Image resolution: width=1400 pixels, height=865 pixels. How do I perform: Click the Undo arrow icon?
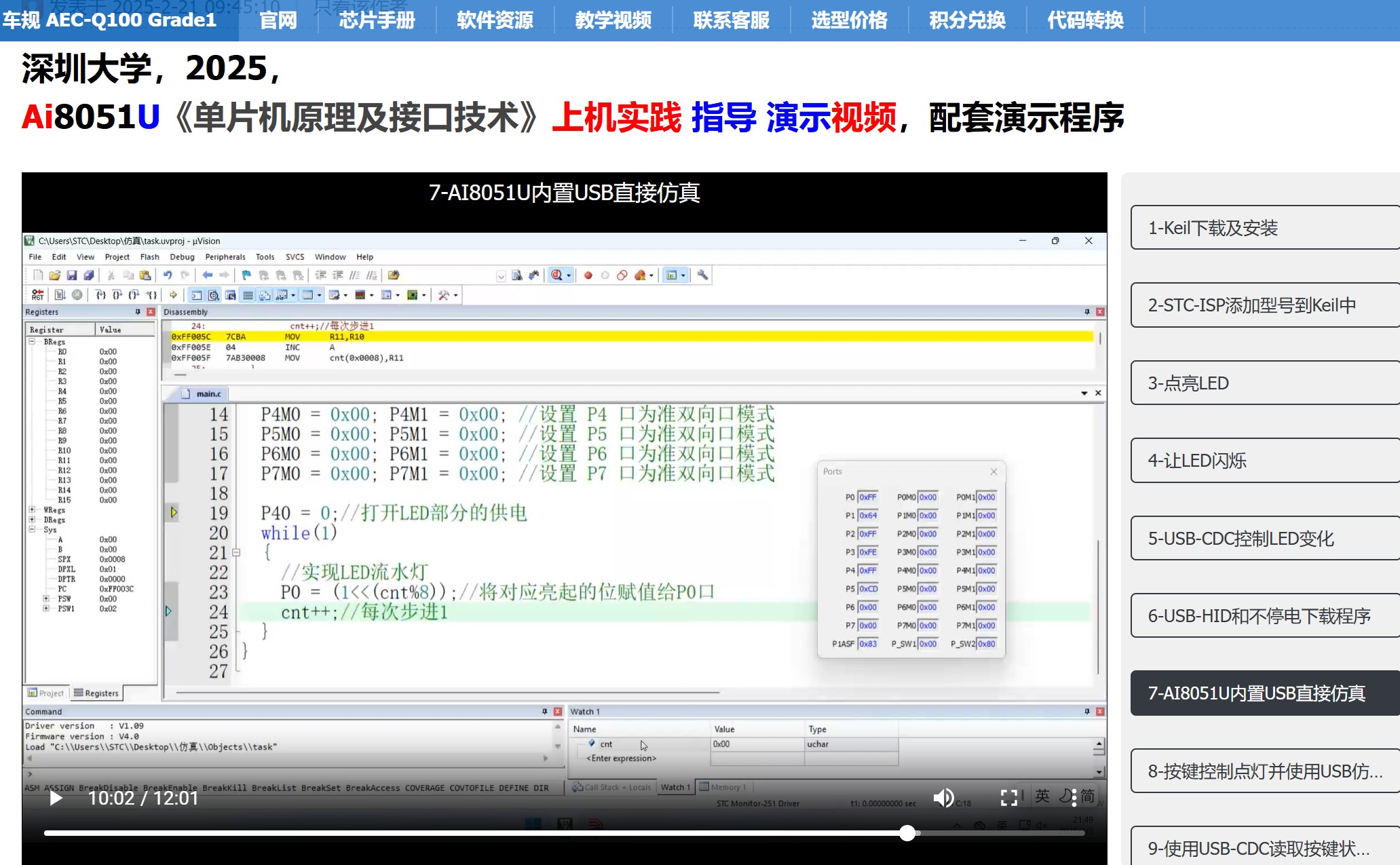[x=167, y=275]
